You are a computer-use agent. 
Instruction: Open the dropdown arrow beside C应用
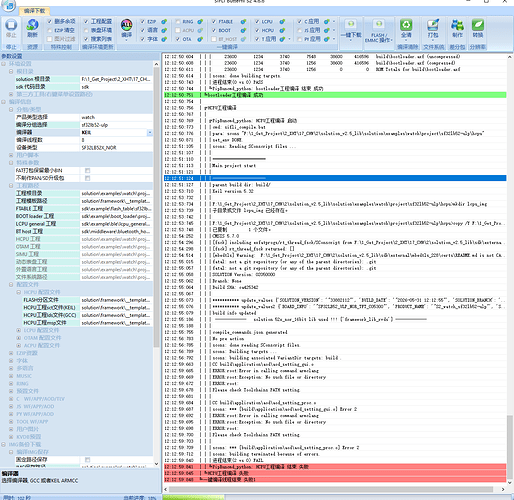(x=334, y=22)
